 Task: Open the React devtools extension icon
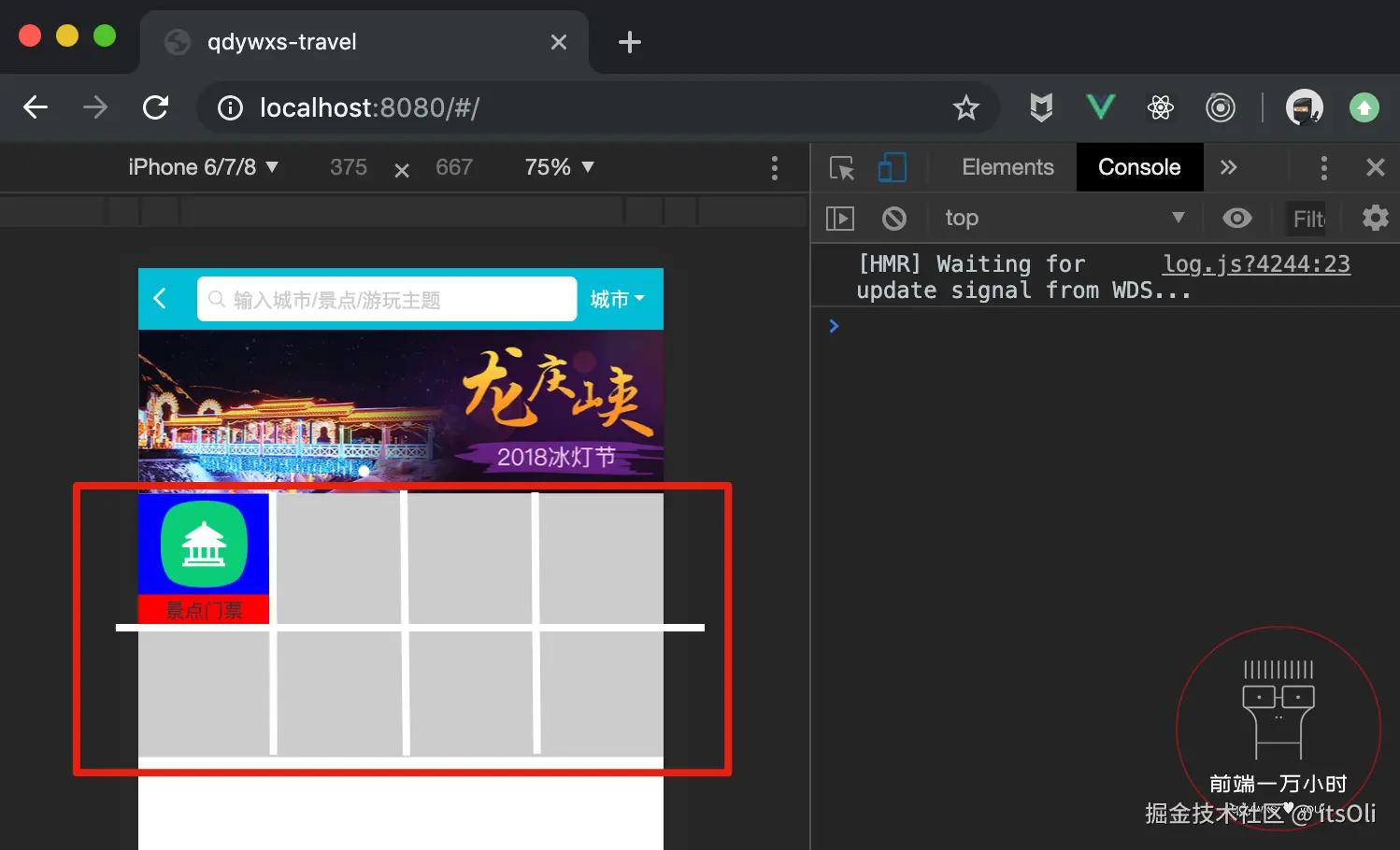coord(1161,107)
